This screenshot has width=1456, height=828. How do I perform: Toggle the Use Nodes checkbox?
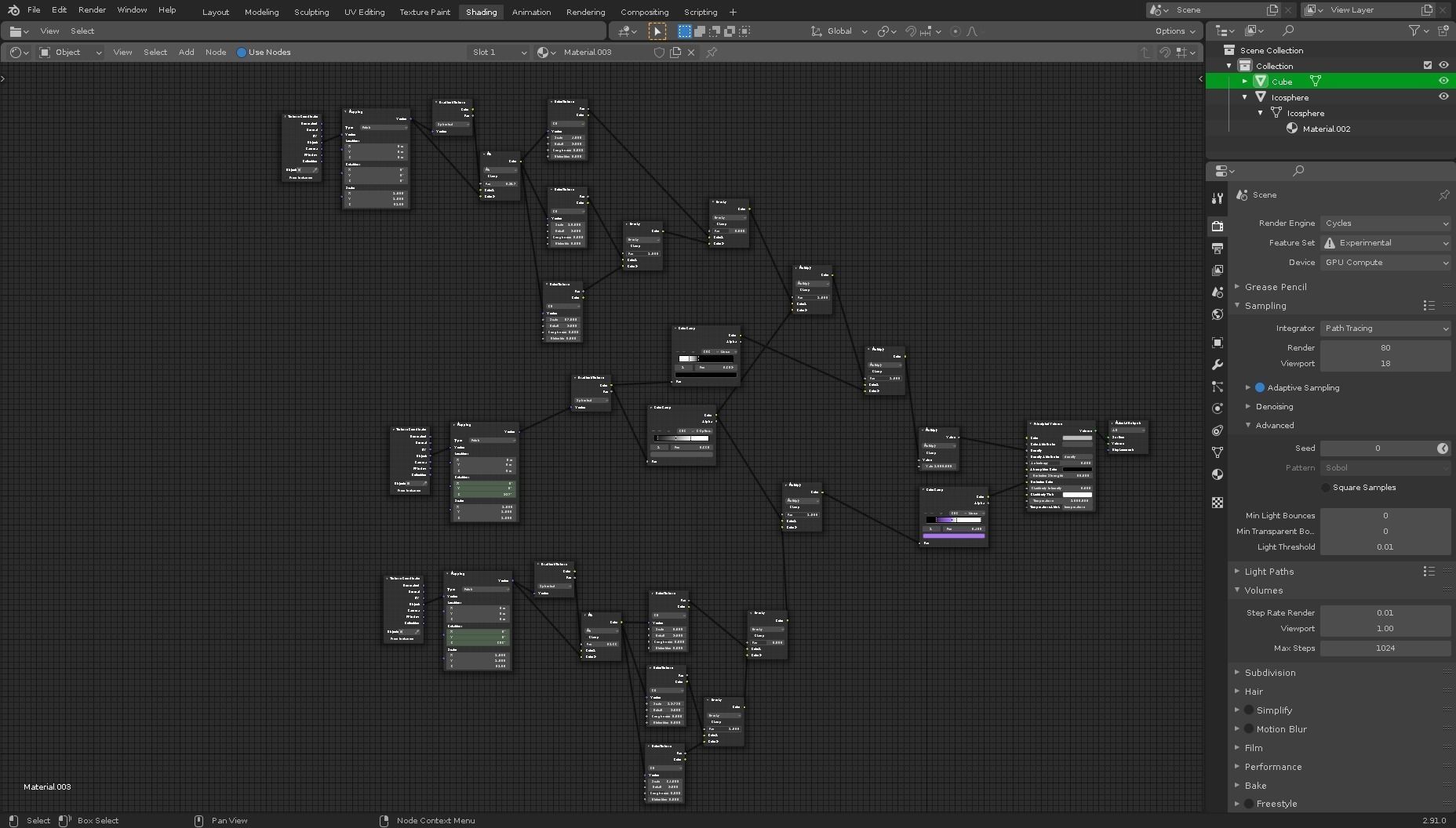(x=242, y=53)
